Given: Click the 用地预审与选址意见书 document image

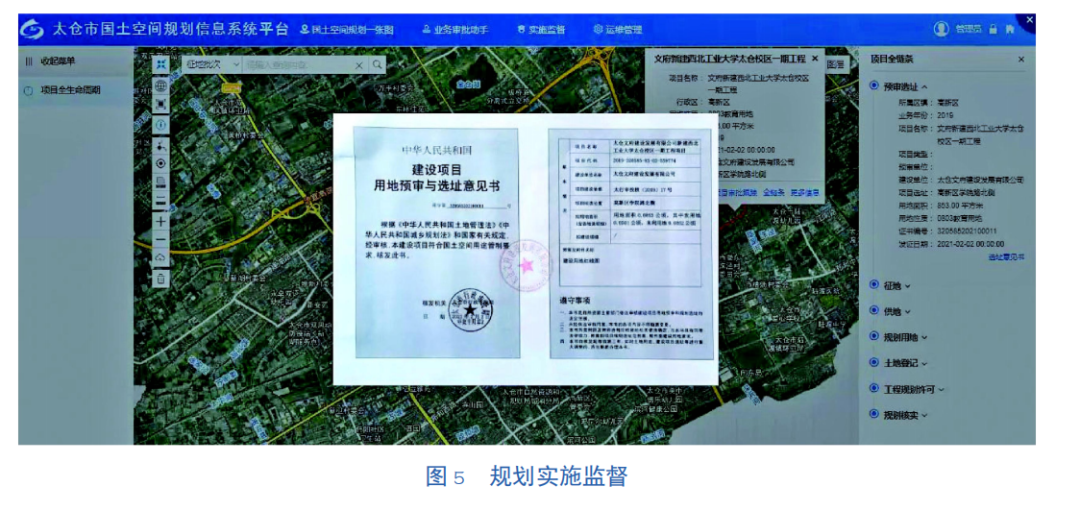Looking at the screenshot, I should pos(526,249).
